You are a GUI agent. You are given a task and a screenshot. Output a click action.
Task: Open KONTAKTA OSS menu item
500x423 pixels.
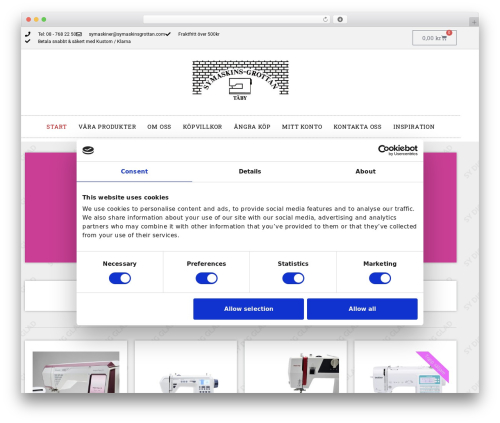(x=357, y=127)
